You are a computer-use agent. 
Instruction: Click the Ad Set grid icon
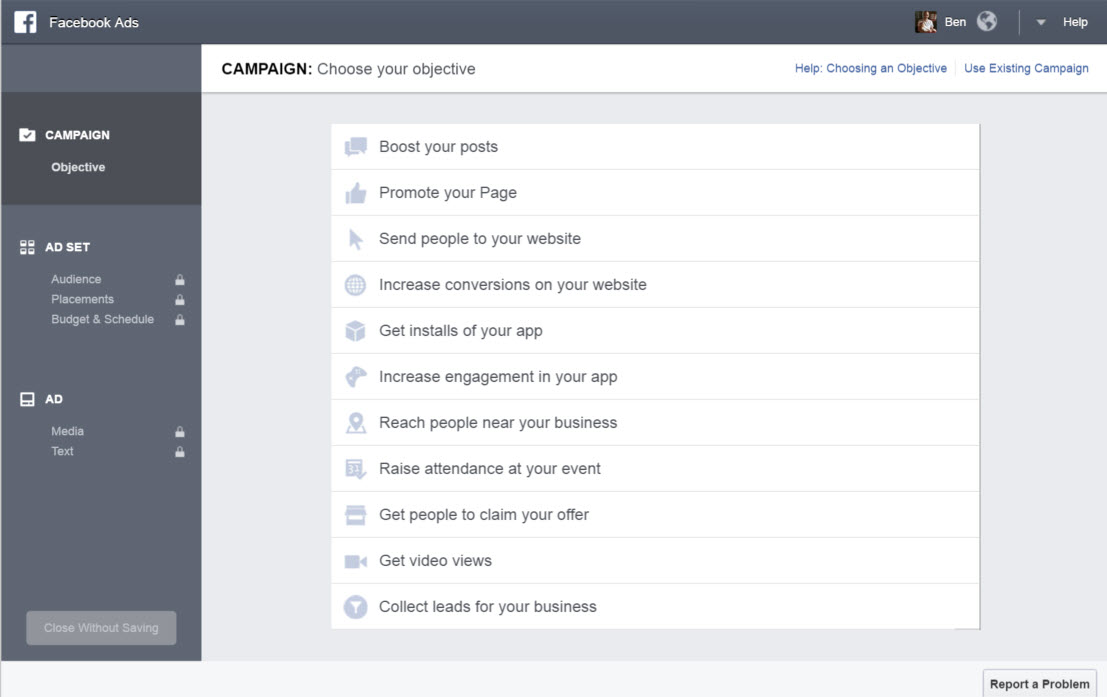pyautogui.click(x=27, y=247)
